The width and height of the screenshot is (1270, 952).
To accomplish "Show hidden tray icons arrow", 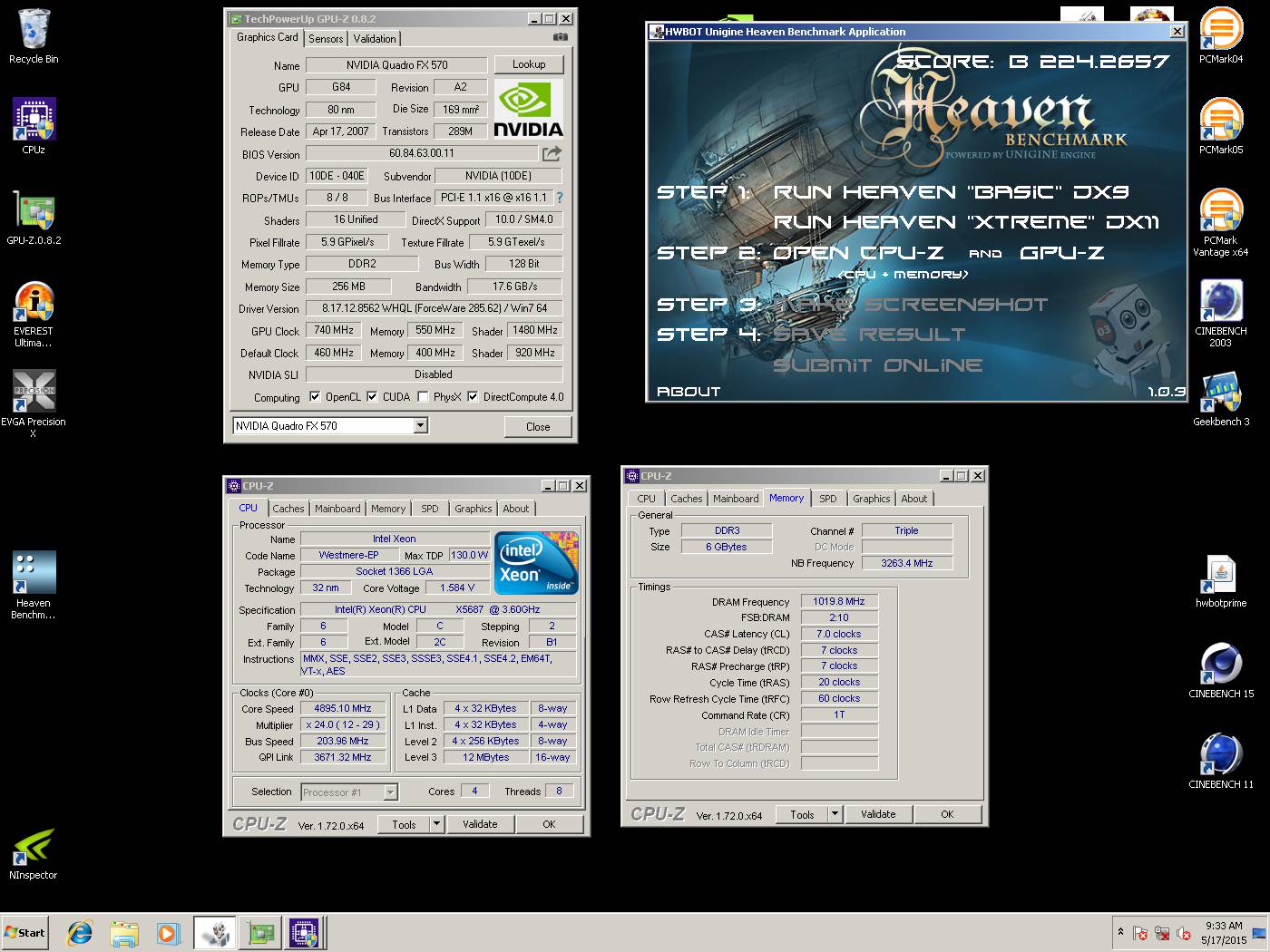I will pyautogui.click(x=1120, y=931).
